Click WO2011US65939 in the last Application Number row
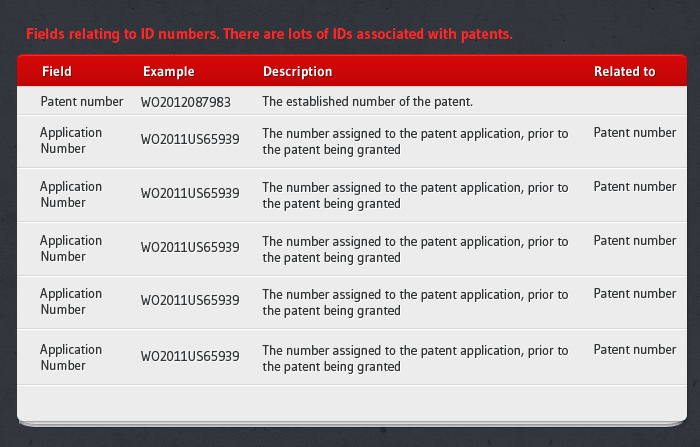This screenshot has height=447, width=700. (x=190, y=357)
